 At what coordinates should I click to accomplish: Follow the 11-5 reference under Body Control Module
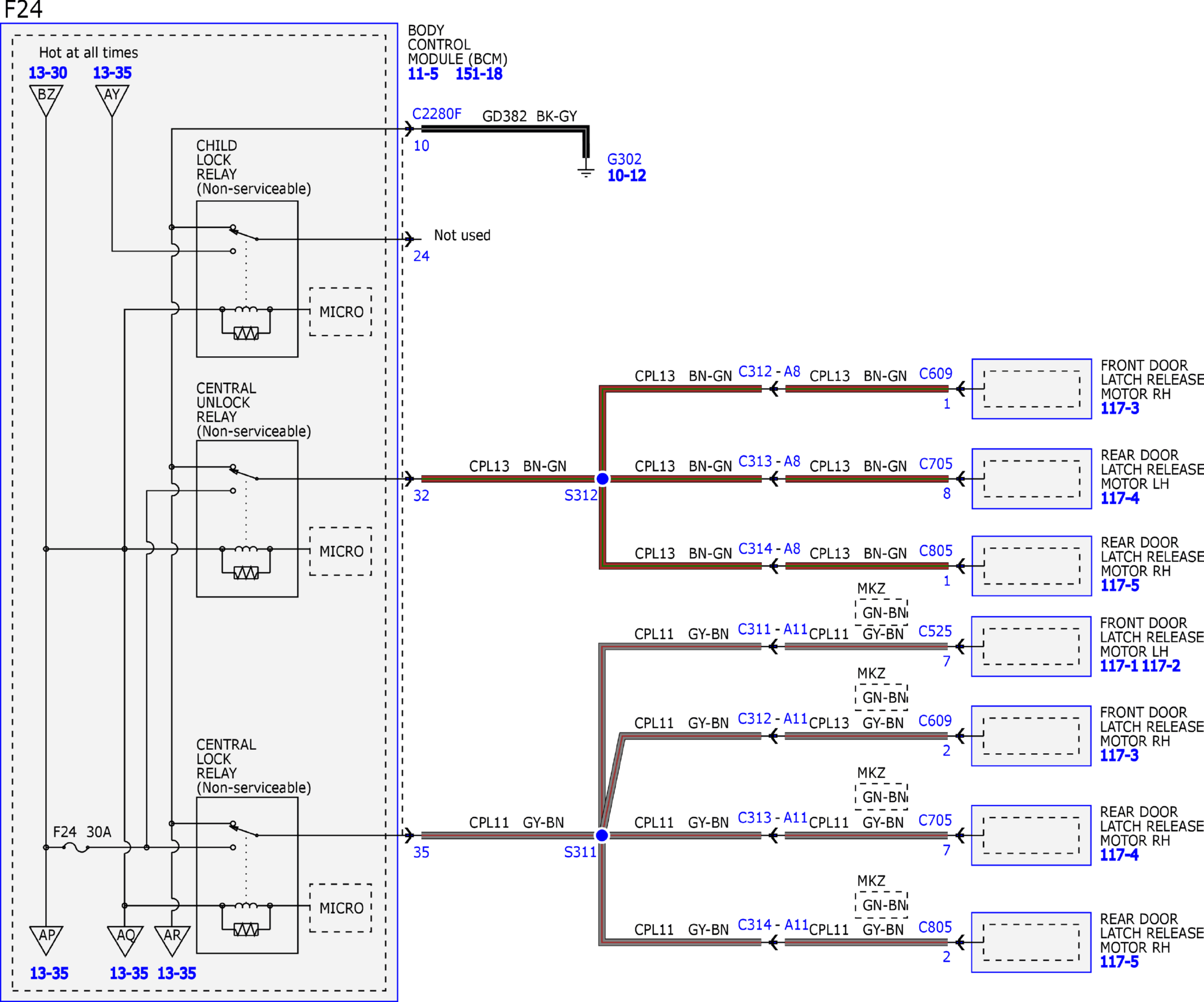(x=423, y=74)
